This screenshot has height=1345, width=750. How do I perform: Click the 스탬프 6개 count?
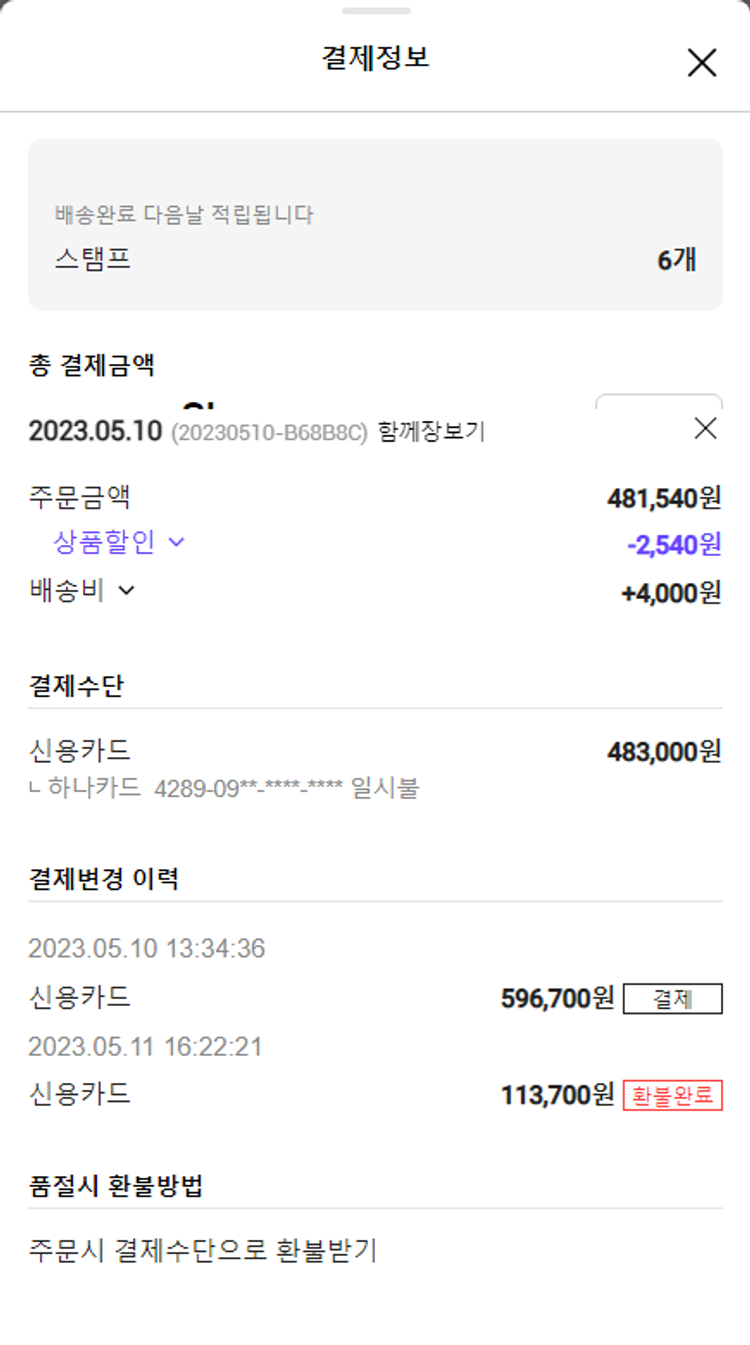(x=676, y=260)
